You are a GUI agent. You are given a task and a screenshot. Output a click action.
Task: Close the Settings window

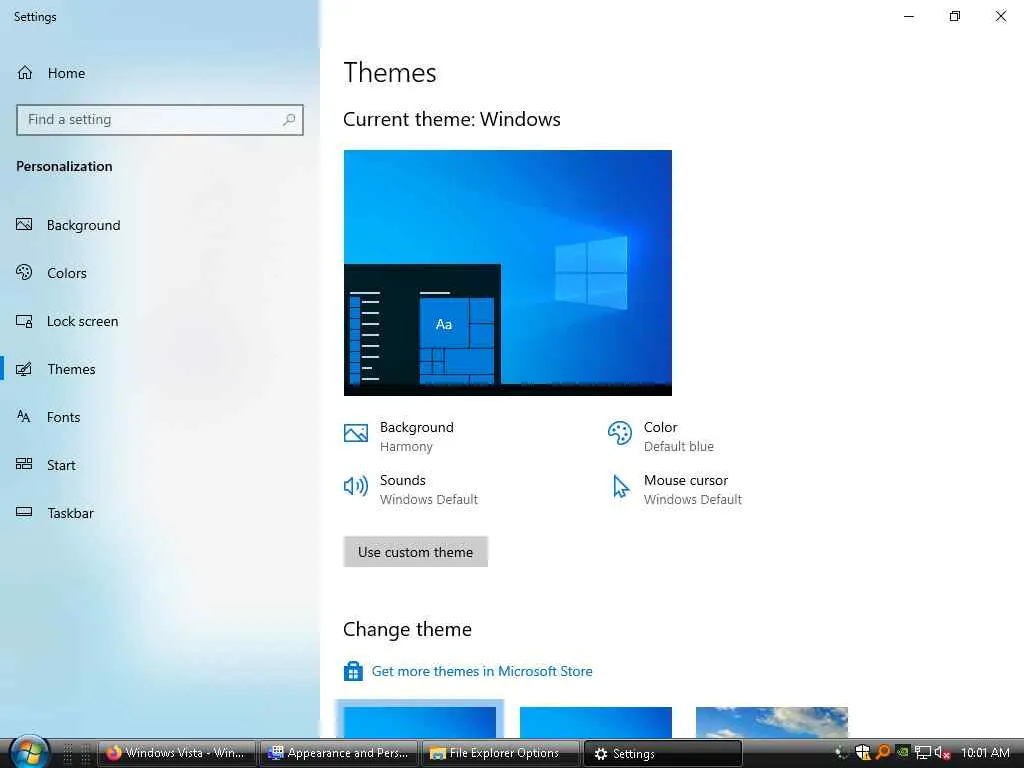tap(1000, 16)
